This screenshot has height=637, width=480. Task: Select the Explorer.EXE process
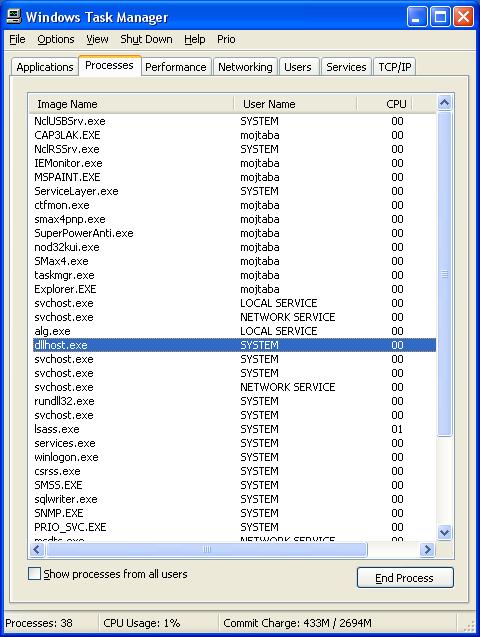point(234,289)
